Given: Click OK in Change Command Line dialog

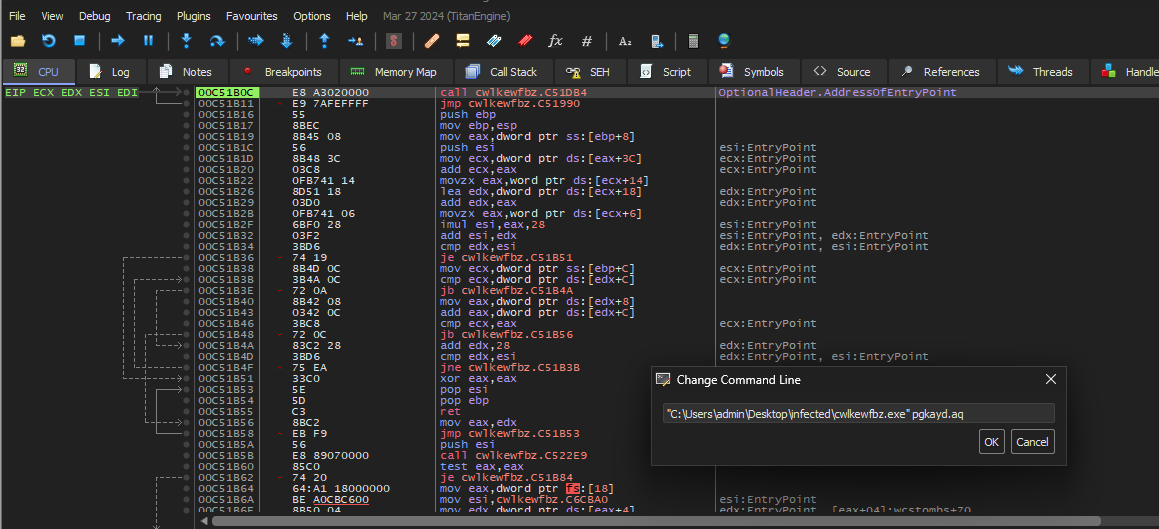Looking at the screenshot, I should click(x=991, y=442).
